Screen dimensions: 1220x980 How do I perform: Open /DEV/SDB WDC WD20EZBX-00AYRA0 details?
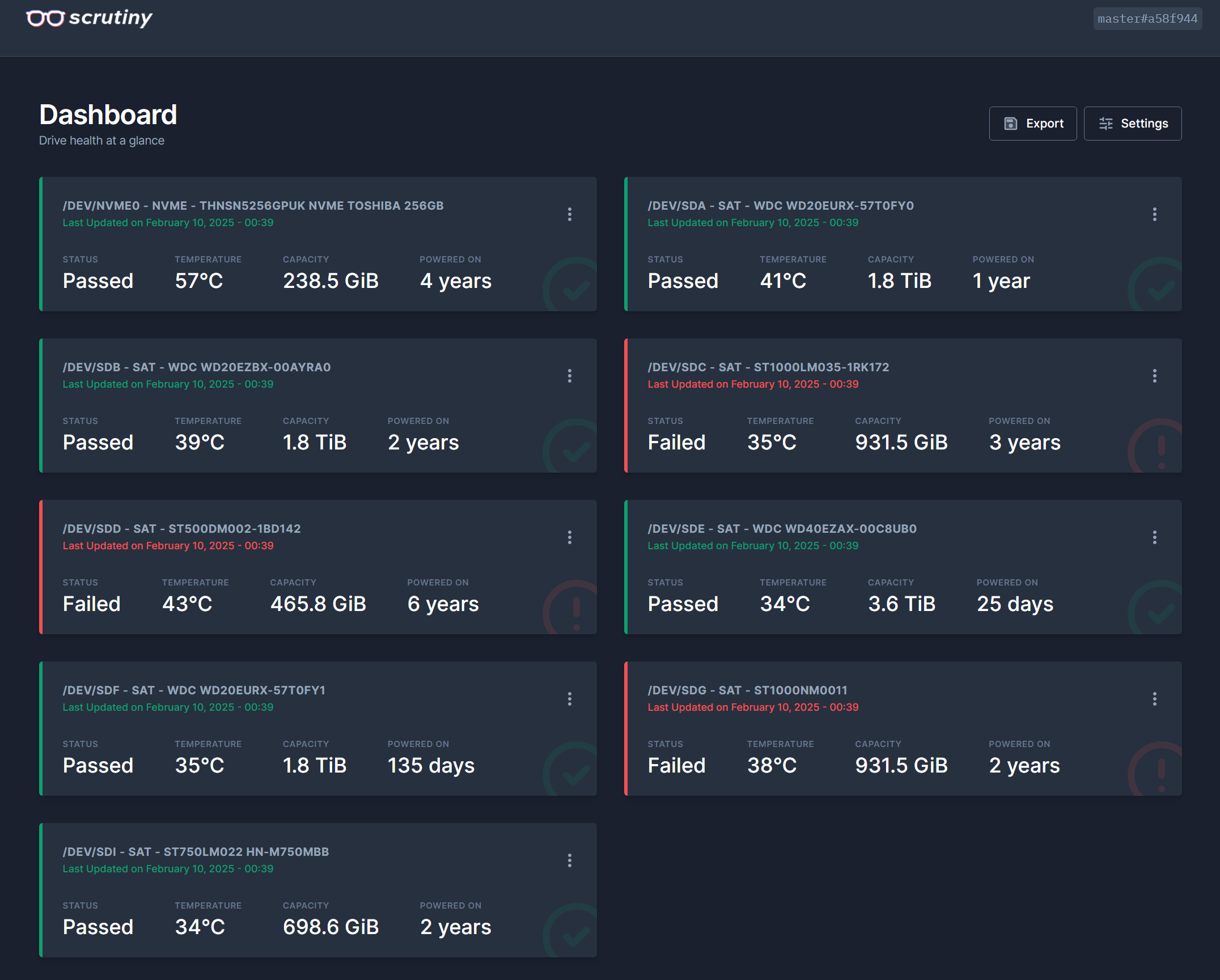click(x=197, y=367)
